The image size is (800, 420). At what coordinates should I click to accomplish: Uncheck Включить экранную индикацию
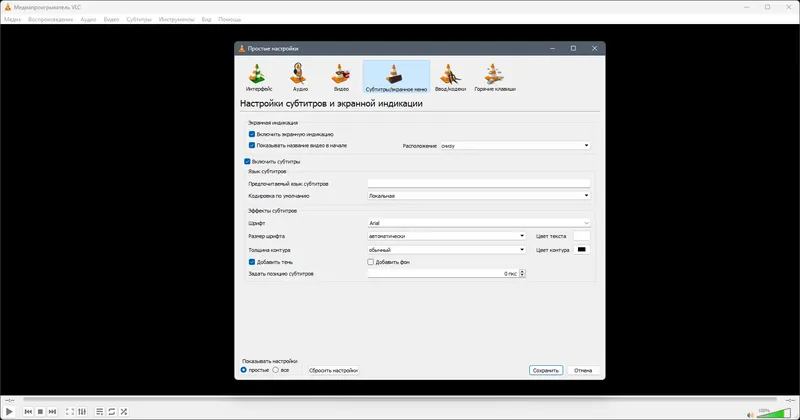pos(252,134)
